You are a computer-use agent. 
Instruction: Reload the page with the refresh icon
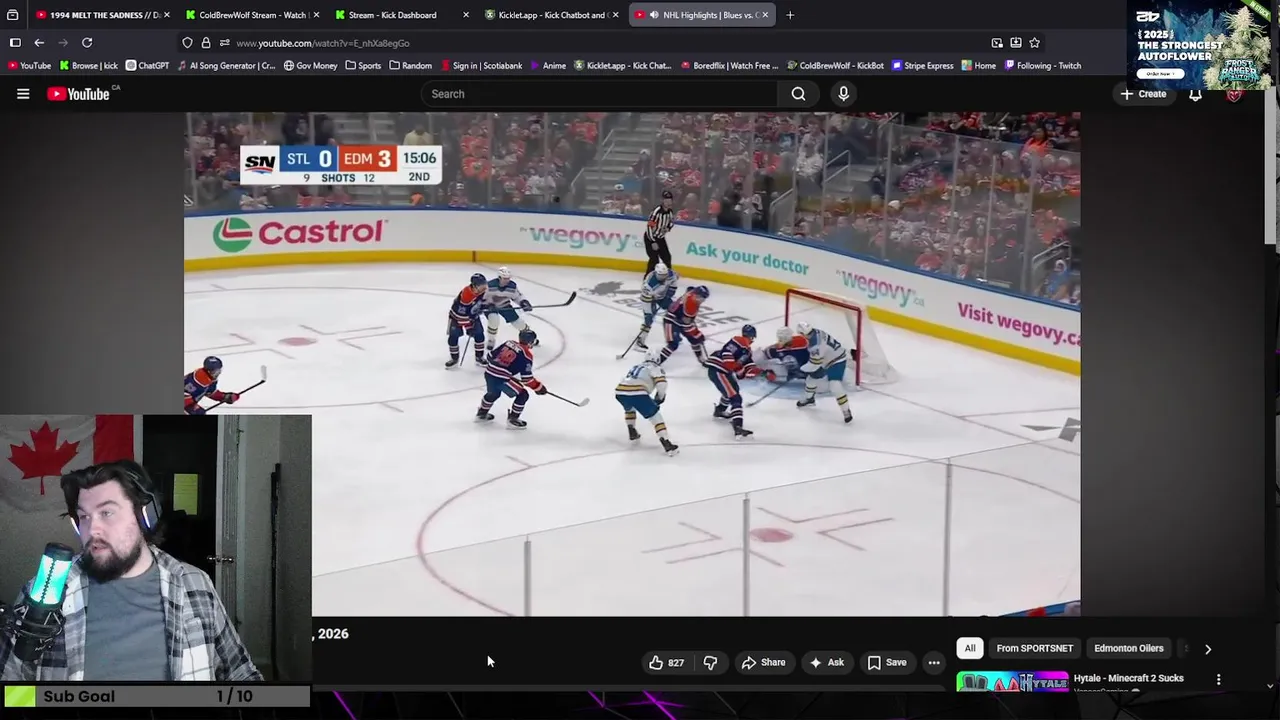point(87,43)
